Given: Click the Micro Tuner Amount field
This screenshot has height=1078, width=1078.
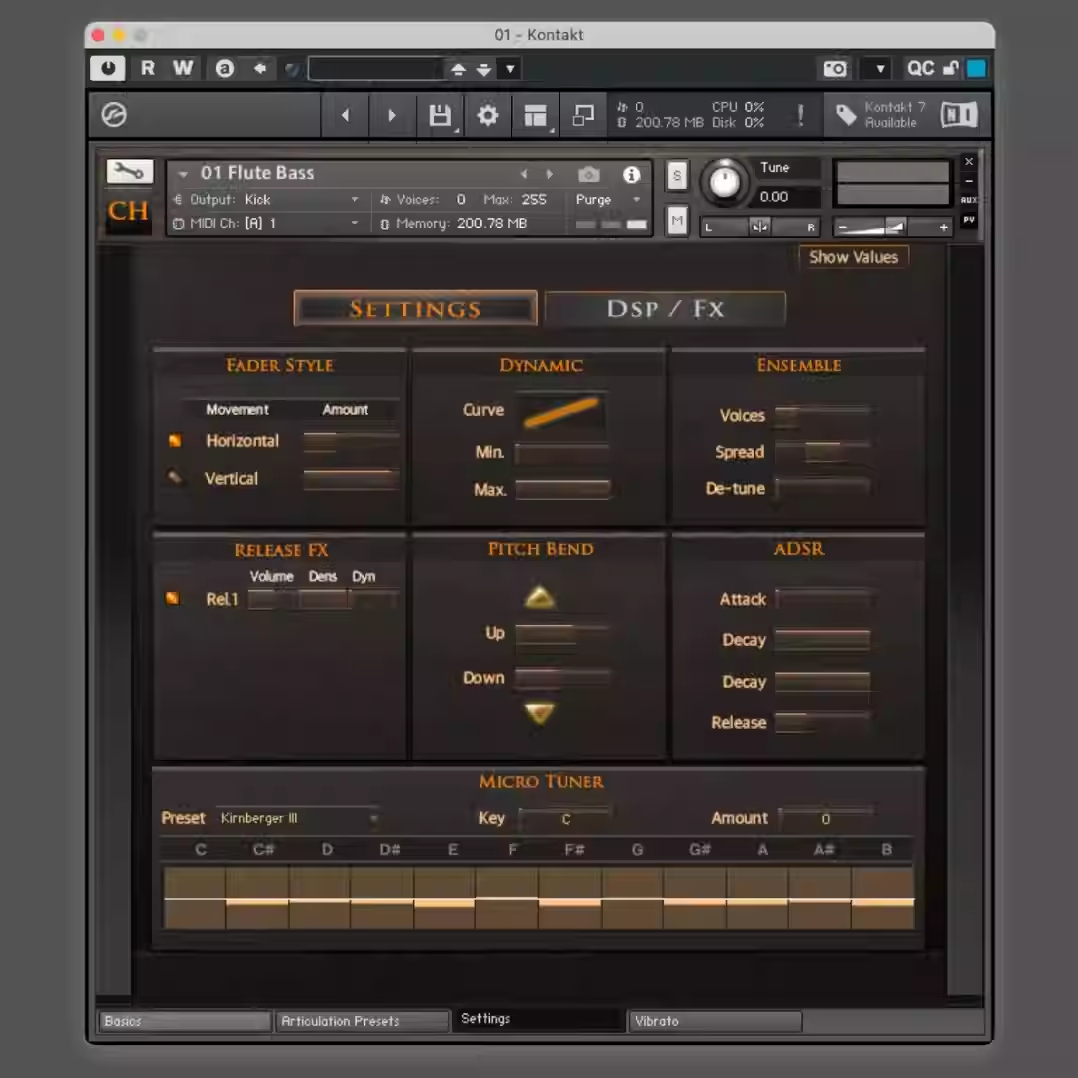Looking at the screenshot, I should click(826, 819).
